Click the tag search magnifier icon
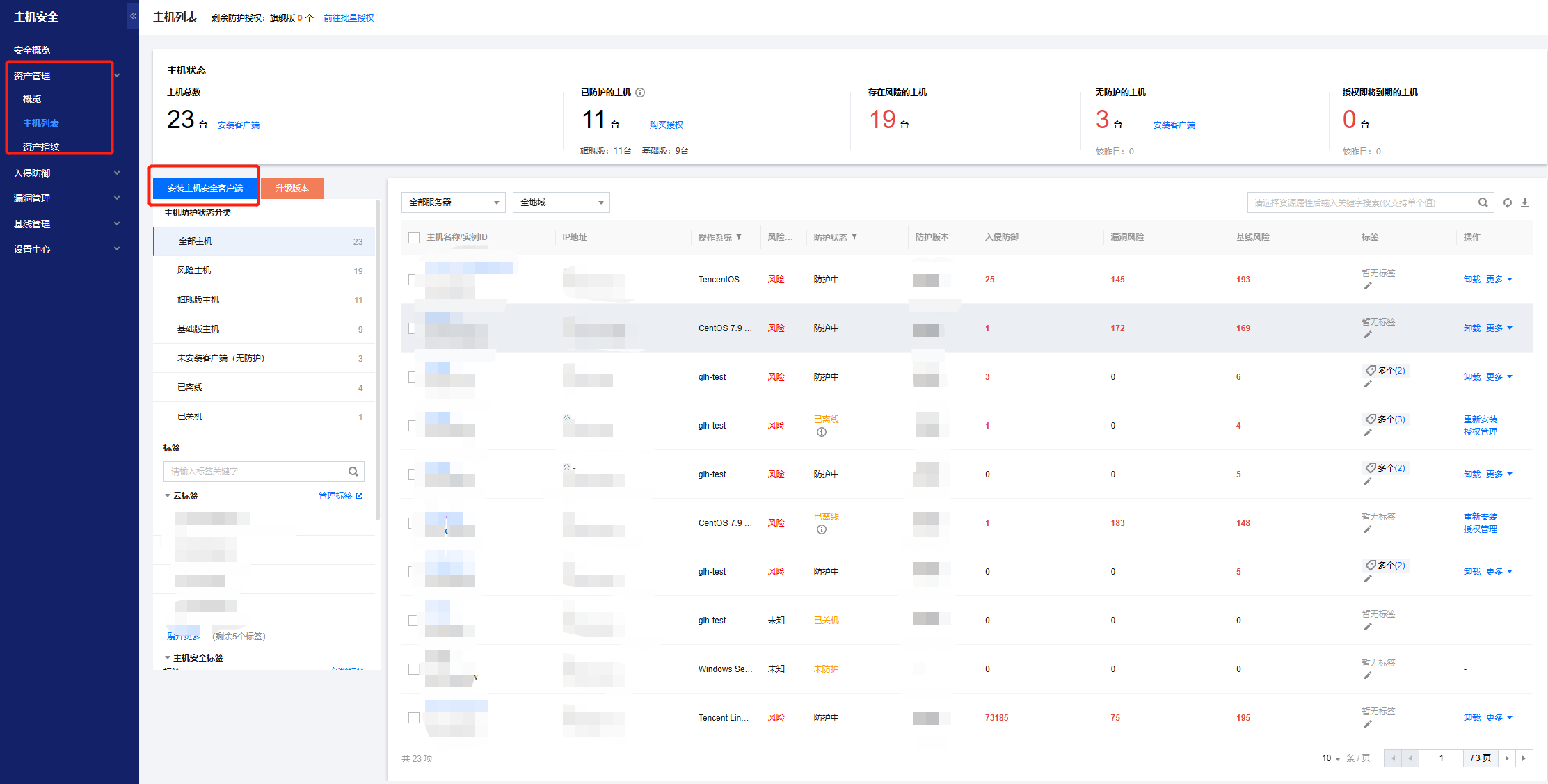 [353, 472]
